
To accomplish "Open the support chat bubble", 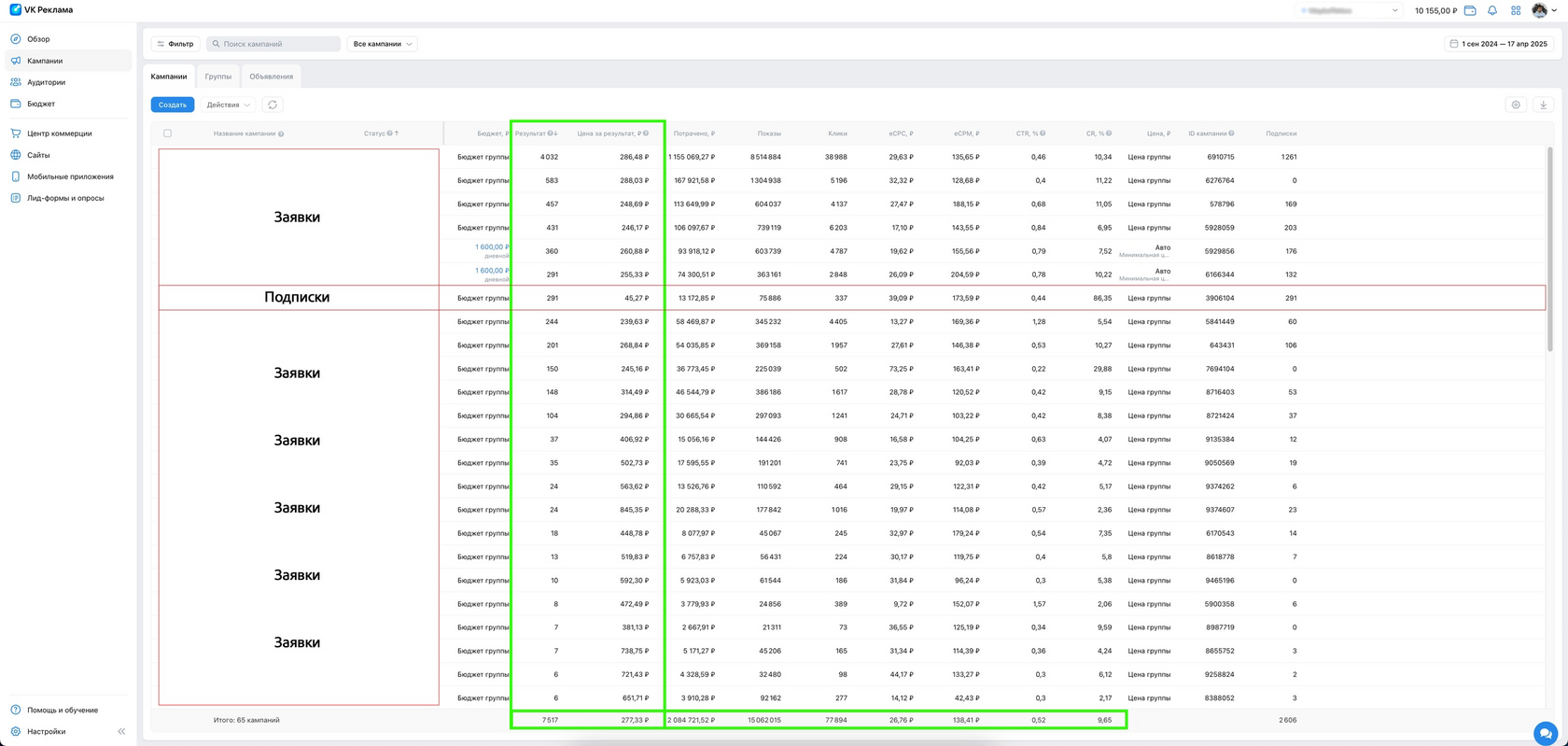I will [x=1546, y=733].
